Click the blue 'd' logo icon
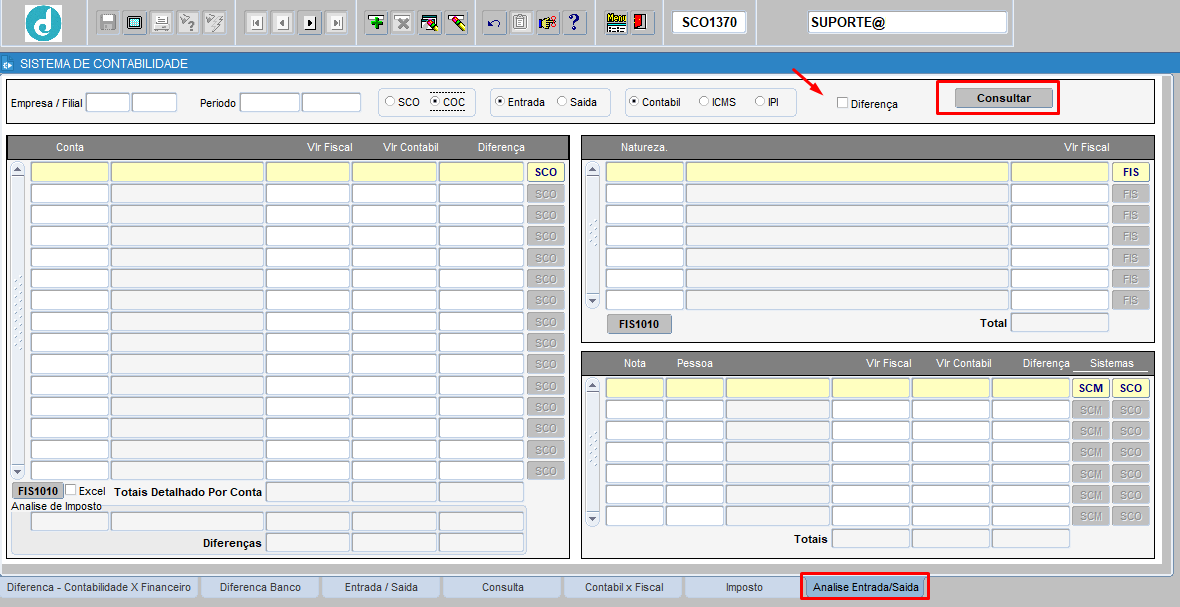 [x=43, y=23]
